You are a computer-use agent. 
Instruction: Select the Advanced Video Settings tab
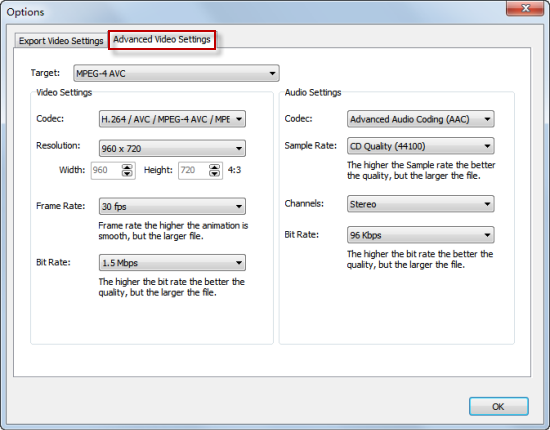coord(162,40)
